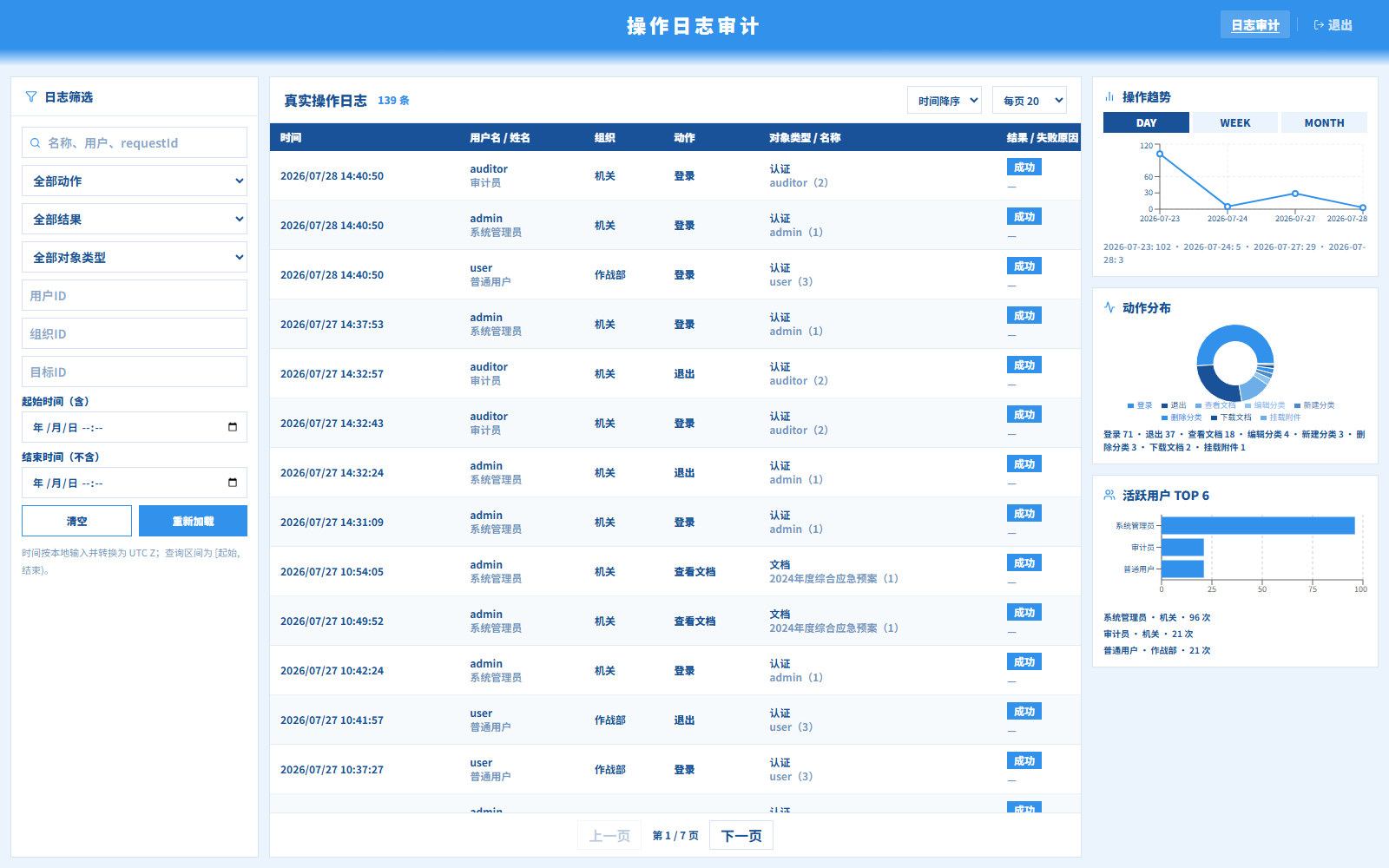Click the 组织ID input field

(135, 333)
